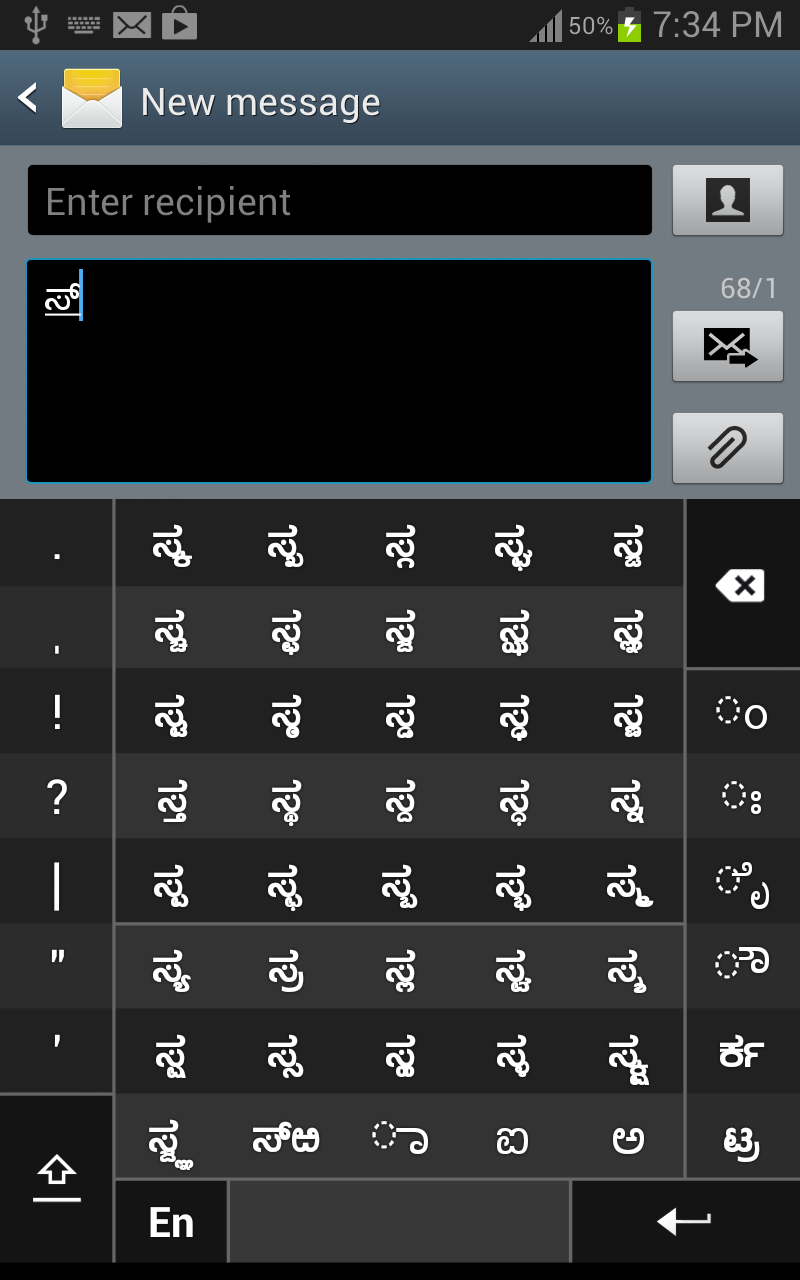This screenshot has width=800, height=1280.
Task: Tap the anusvara dotted circle key
Action: tap(743, 712)
